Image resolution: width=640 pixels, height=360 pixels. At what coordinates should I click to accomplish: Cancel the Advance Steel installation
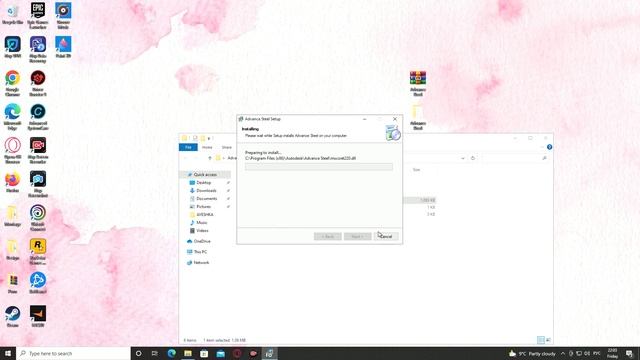(x=386, y=236)
